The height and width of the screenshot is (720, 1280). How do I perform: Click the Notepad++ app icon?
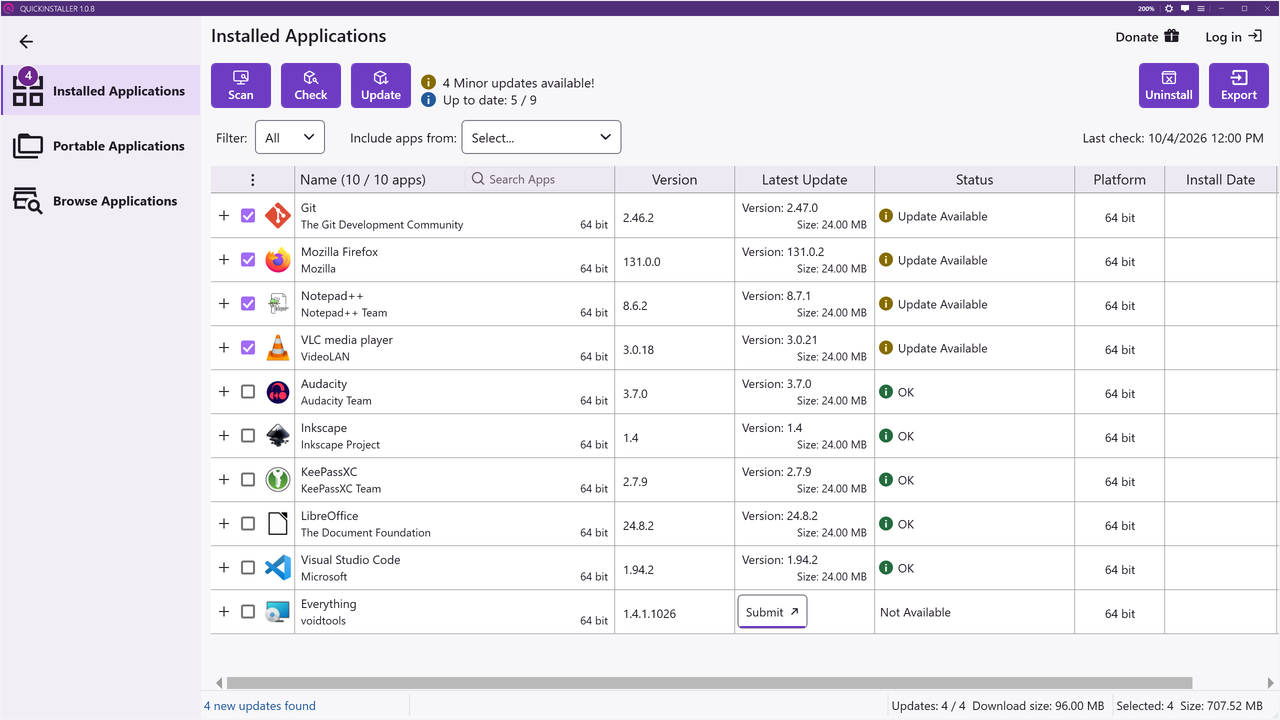278,304
